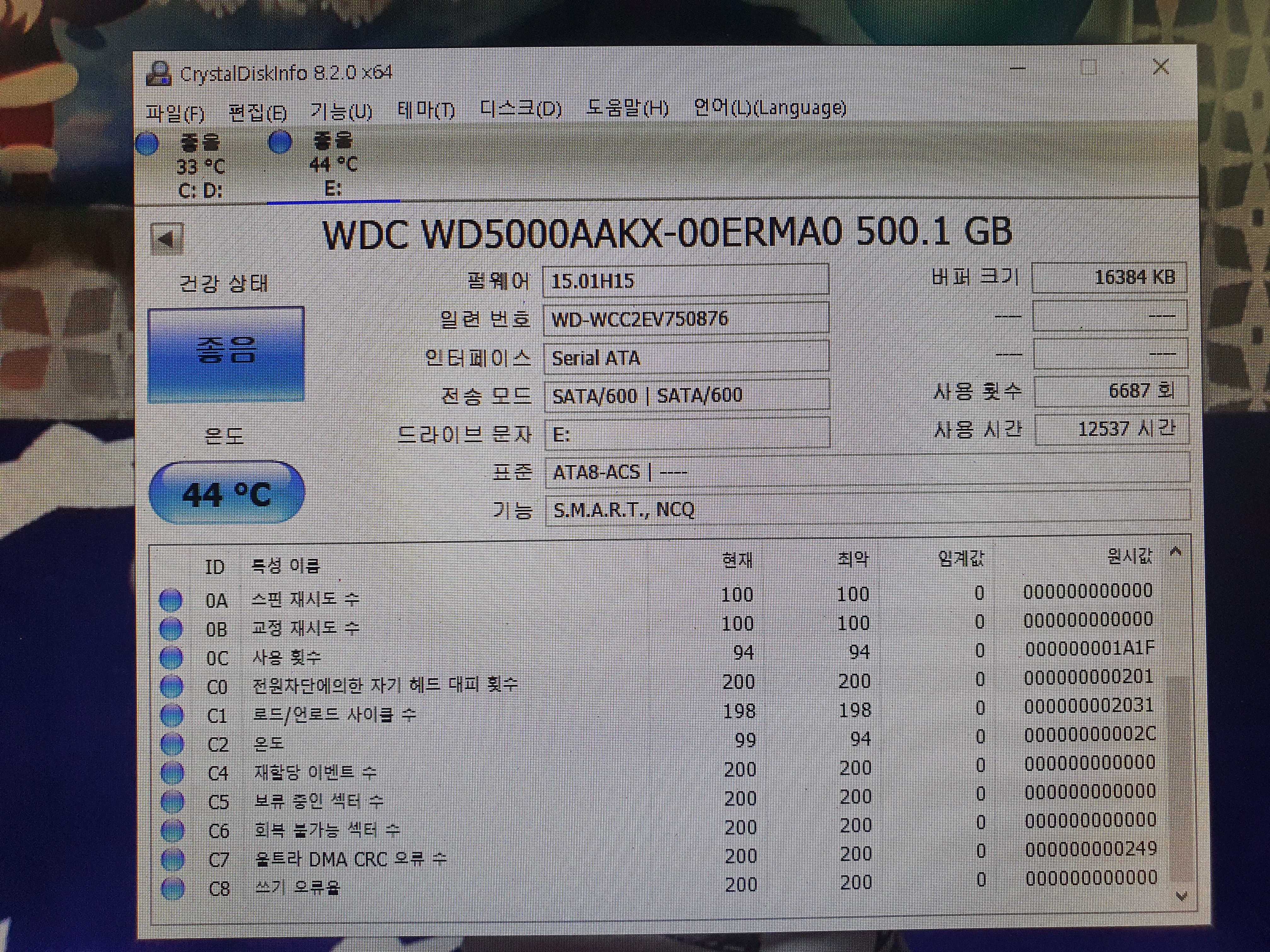Click status circle of C4 재할당 이벤트 수 row
This screenshot has height=952, width=1270.
[x=172, y=773]
